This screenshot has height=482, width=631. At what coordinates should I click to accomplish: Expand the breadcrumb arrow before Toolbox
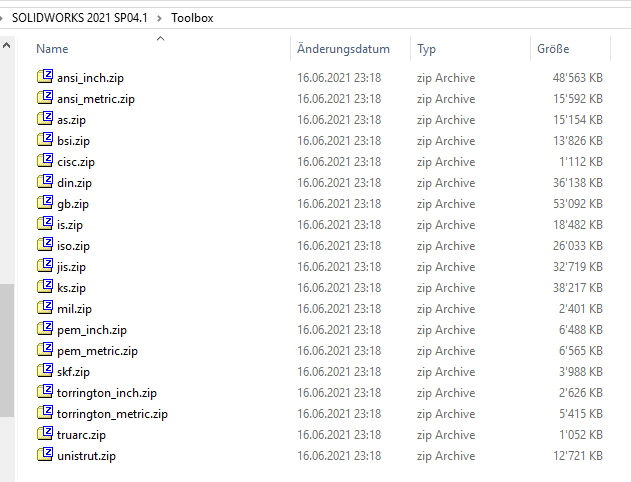click(159, 18)
